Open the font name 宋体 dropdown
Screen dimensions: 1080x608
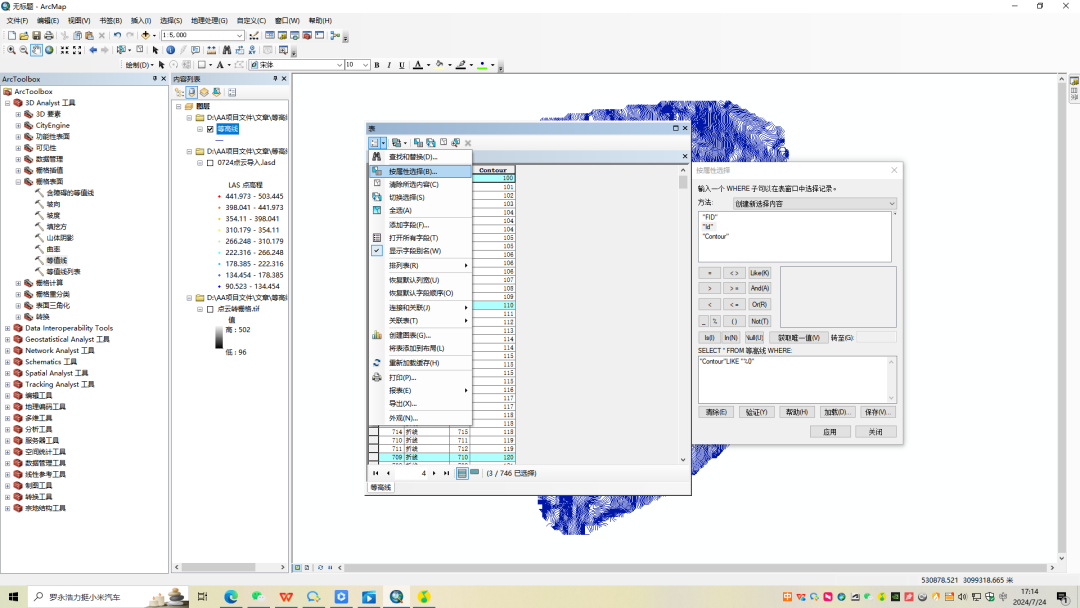340,65
